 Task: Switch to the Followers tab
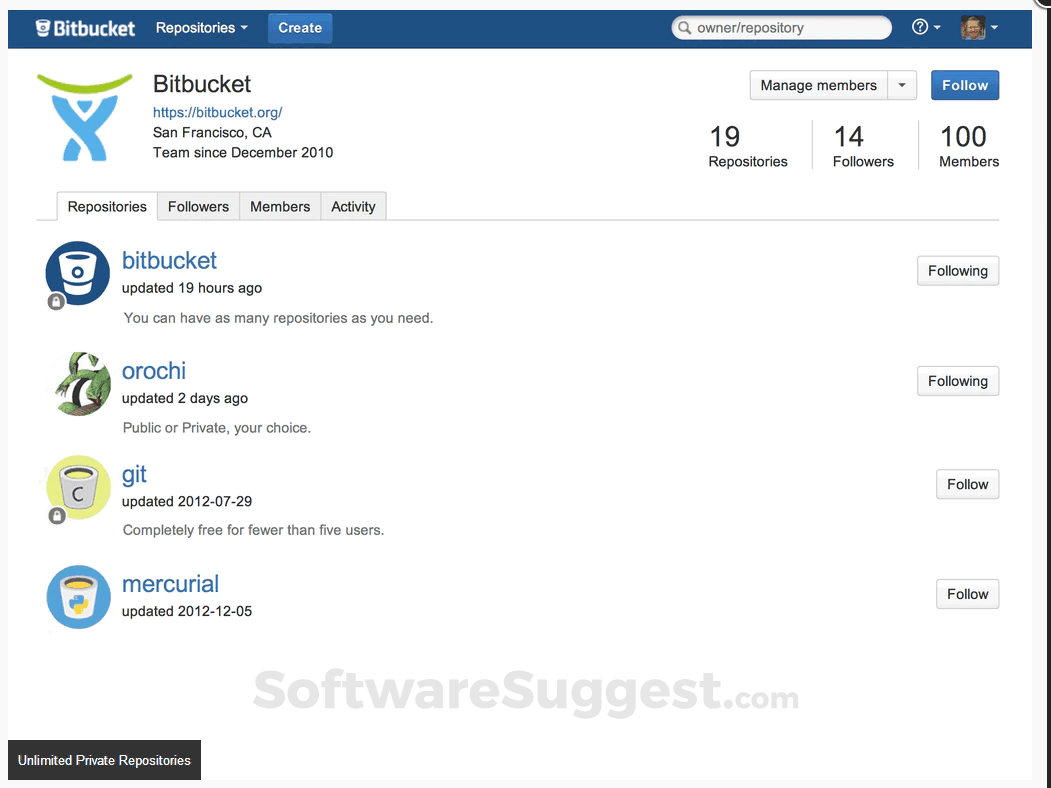198,206
